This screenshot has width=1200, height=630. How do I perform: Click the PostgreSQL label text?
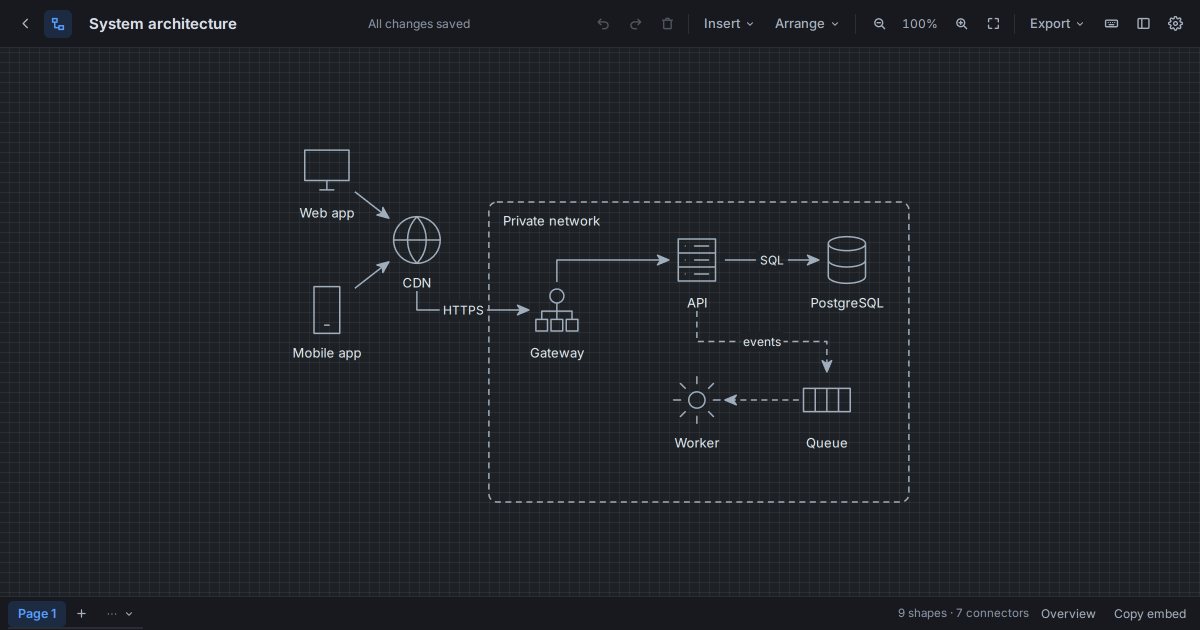pyautogui.click(x=847, y=303)
